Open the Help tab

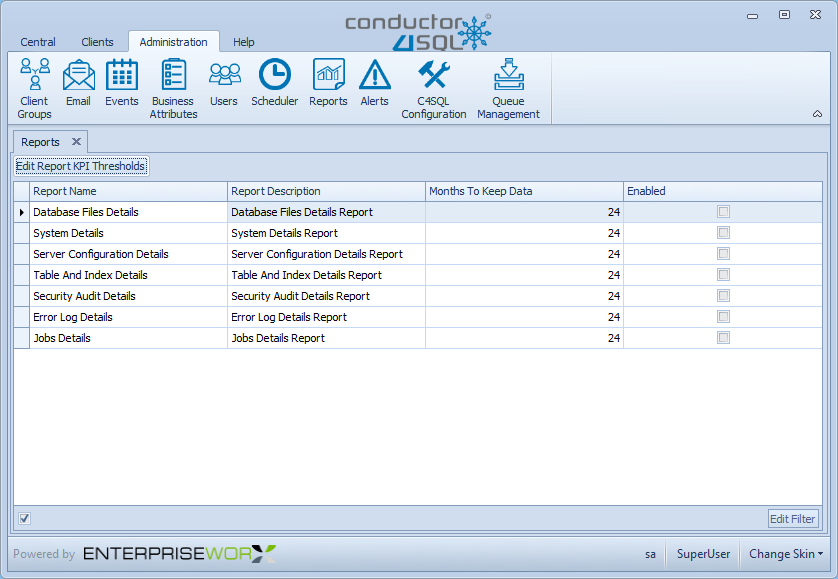point(244,42)
